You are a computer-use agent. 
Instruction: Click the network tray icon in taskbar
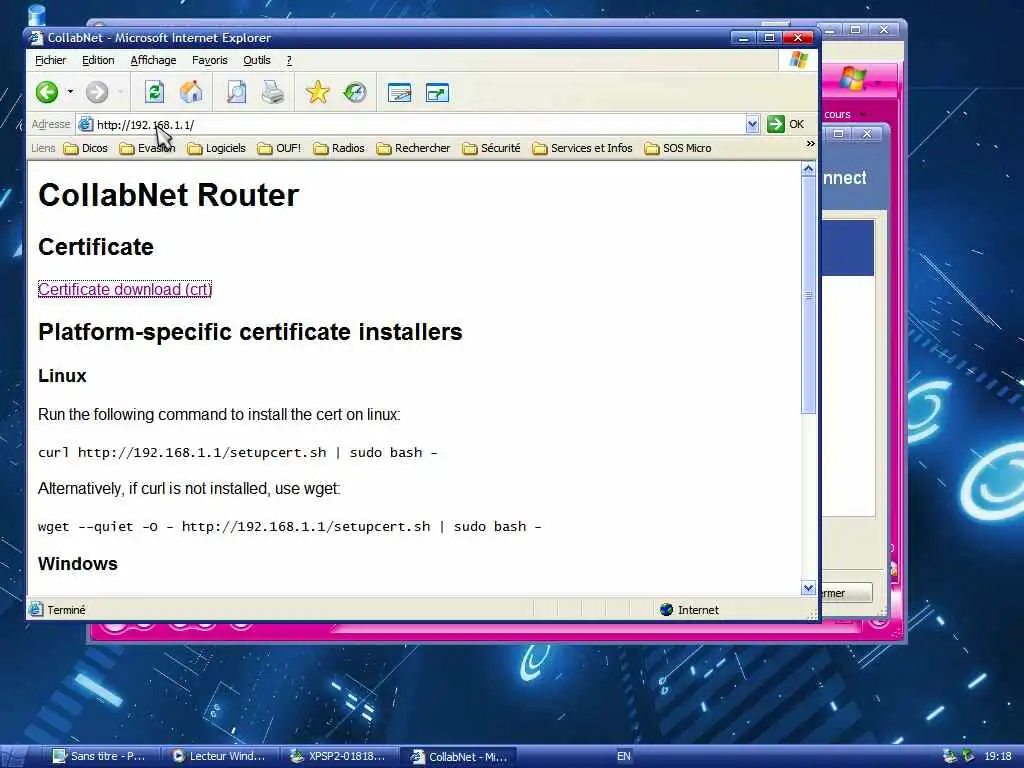coord(950,756)
